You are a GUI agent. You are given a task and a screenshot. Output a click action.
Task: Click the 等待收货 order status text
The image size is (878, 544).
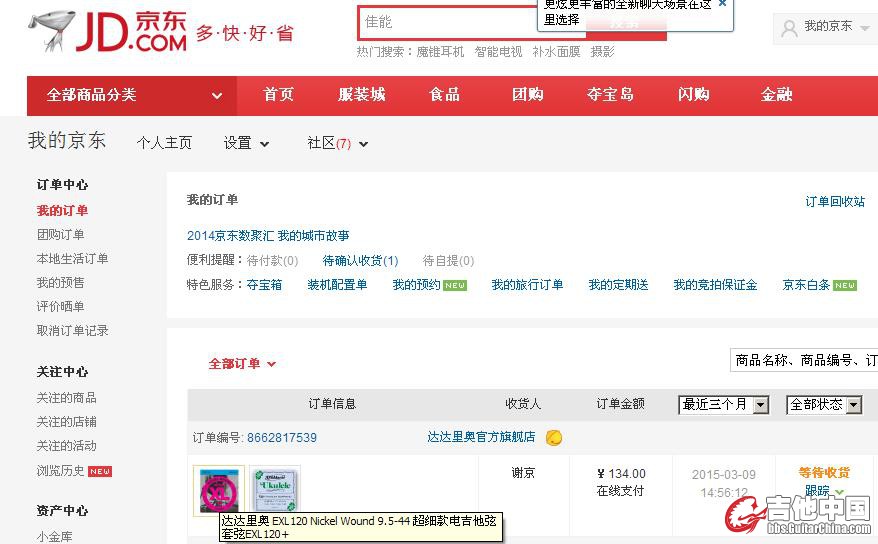pyautogui.click(x=824, y=473)
